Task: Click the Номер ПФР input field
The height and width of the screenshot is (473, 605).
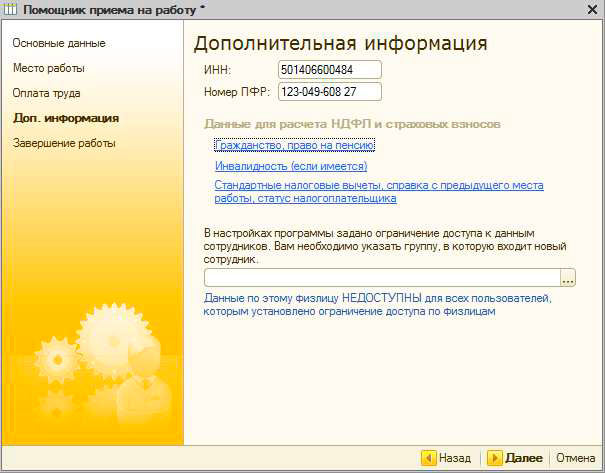Action: point(330,92)
